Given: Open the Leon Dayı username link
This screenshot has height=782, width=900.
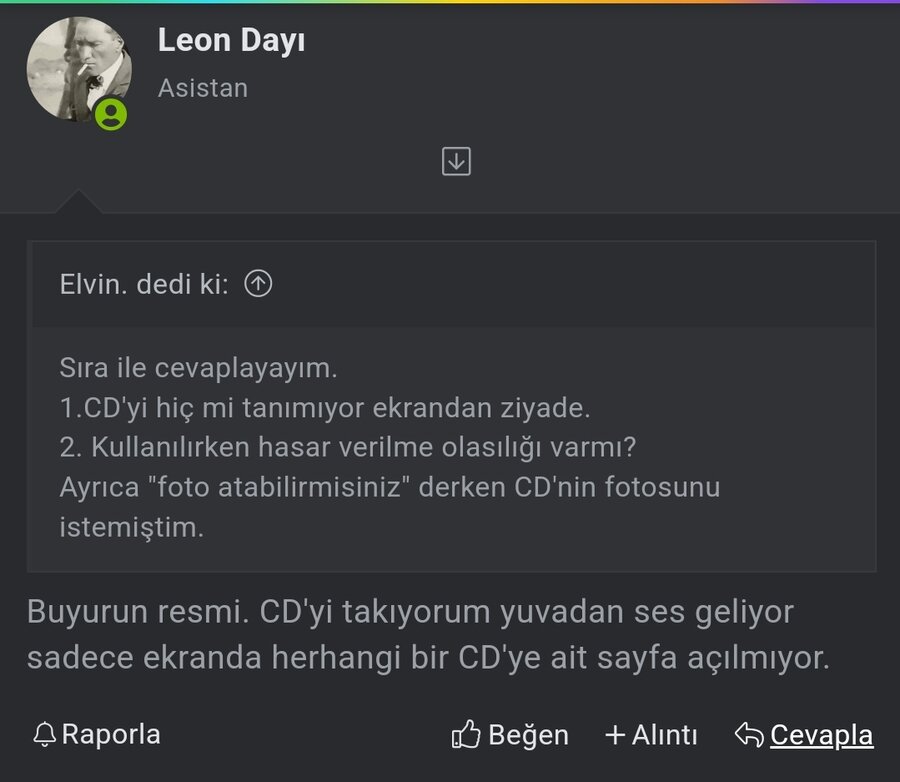Looking at the screenshot, I should point(231,41).
